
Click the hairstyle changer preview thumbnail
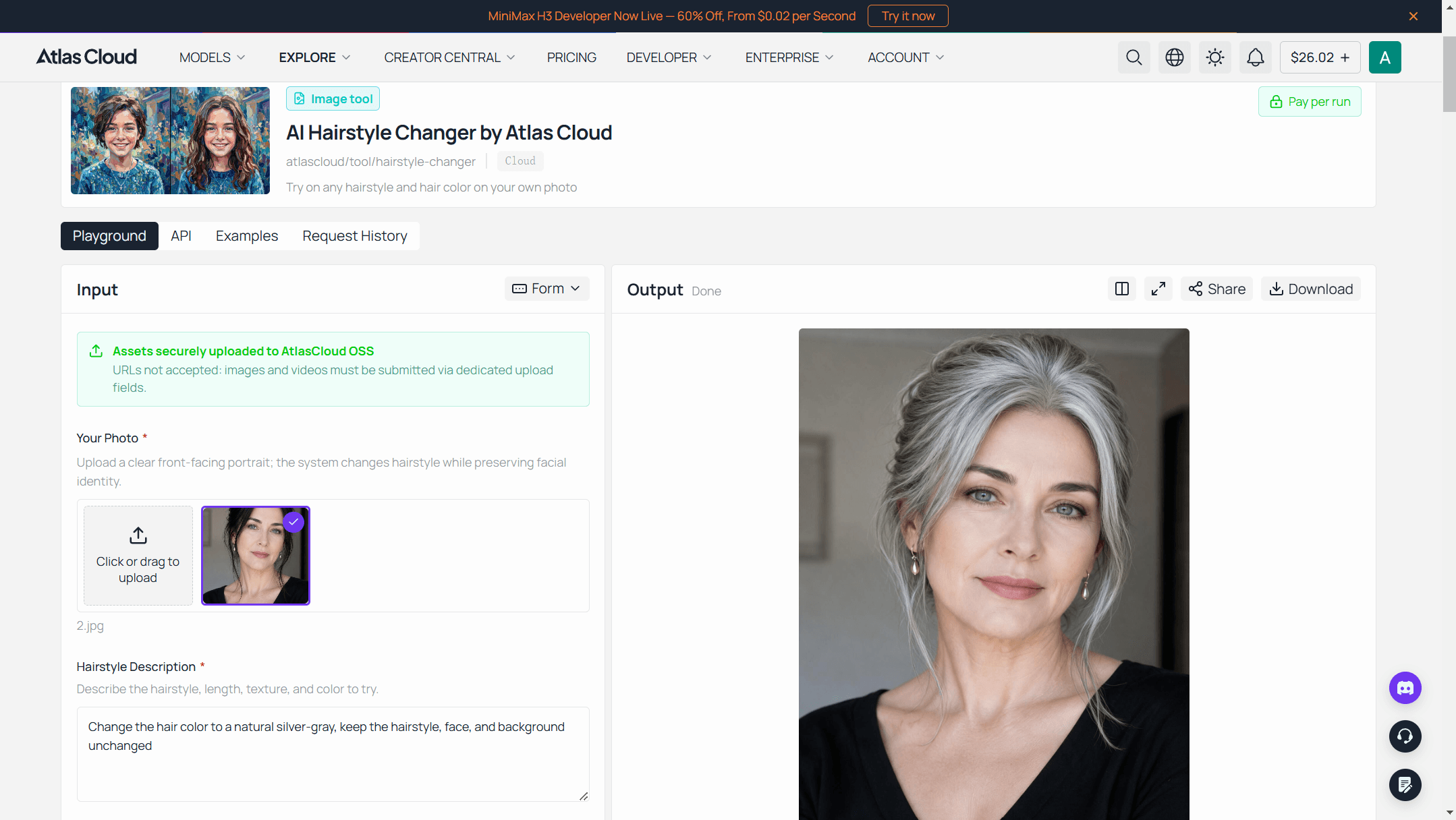point(170,140)
